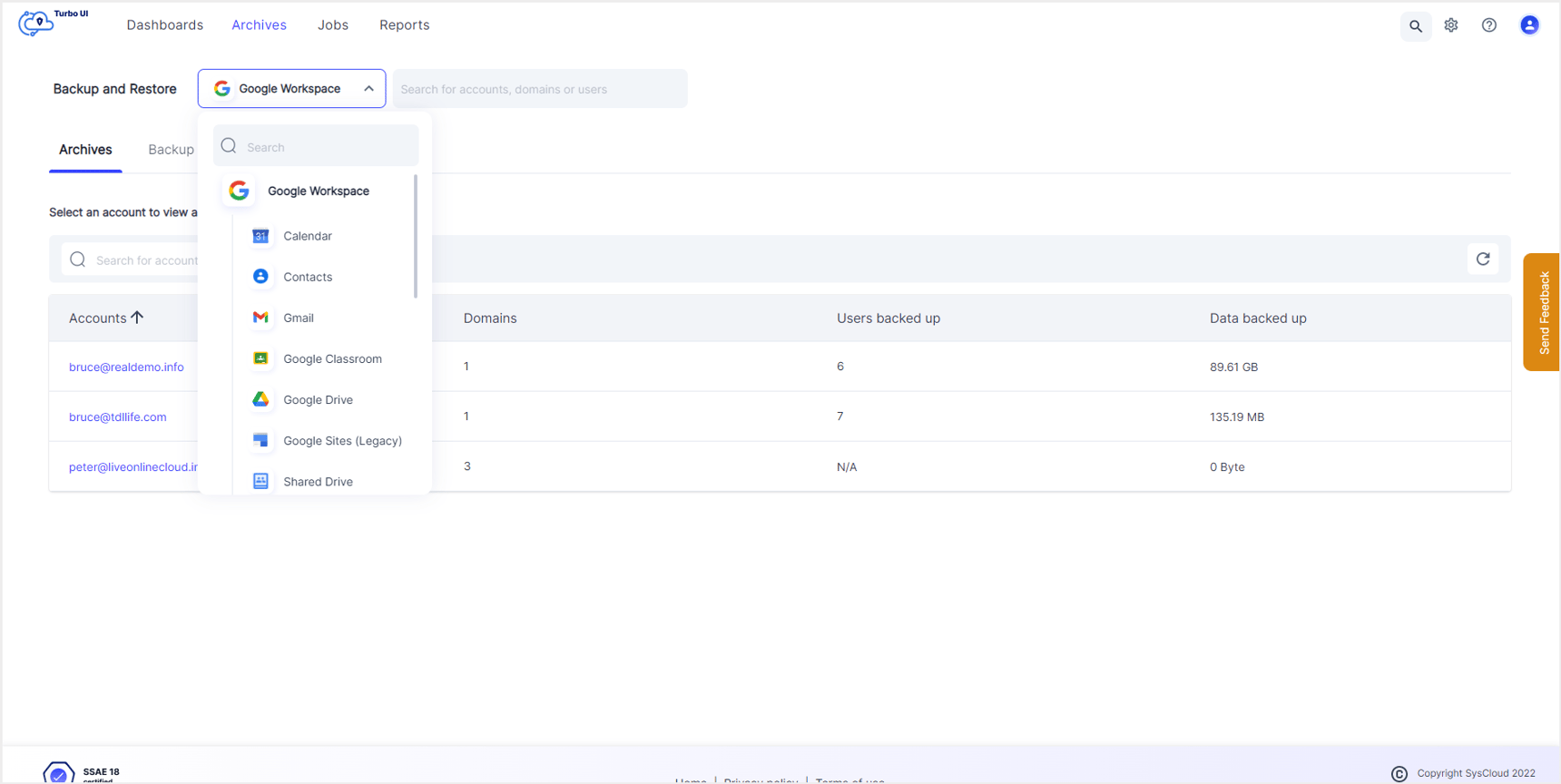Screen dimensions: 1561x784
Task: Click the accounts, domains or users search field
Action: (540, 89)
